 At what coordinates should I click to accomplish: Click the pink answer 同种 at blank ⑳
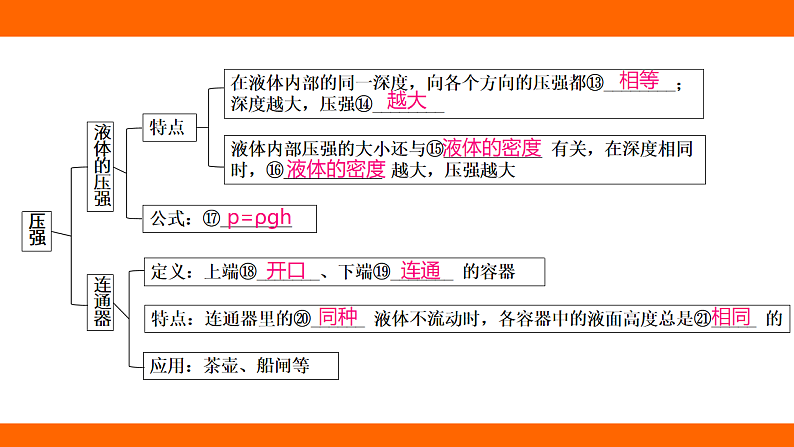pyautogui.click(x=337, y=318)
